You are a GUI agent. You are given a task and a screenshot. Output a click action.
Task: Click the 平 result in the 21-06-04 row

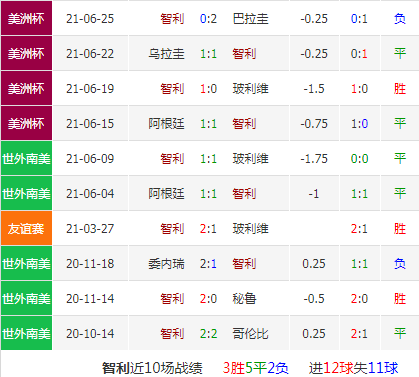point(400,194)
